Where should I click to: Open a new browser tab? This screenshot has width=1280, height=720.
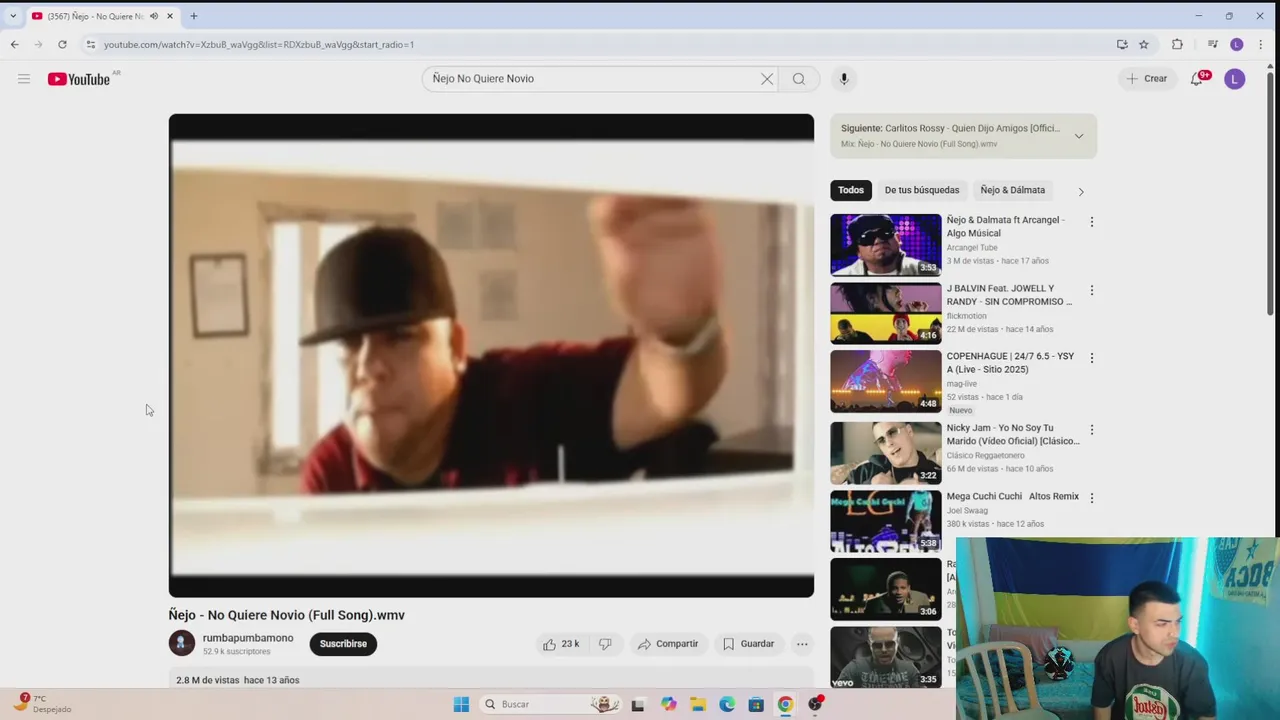[194, 16]
